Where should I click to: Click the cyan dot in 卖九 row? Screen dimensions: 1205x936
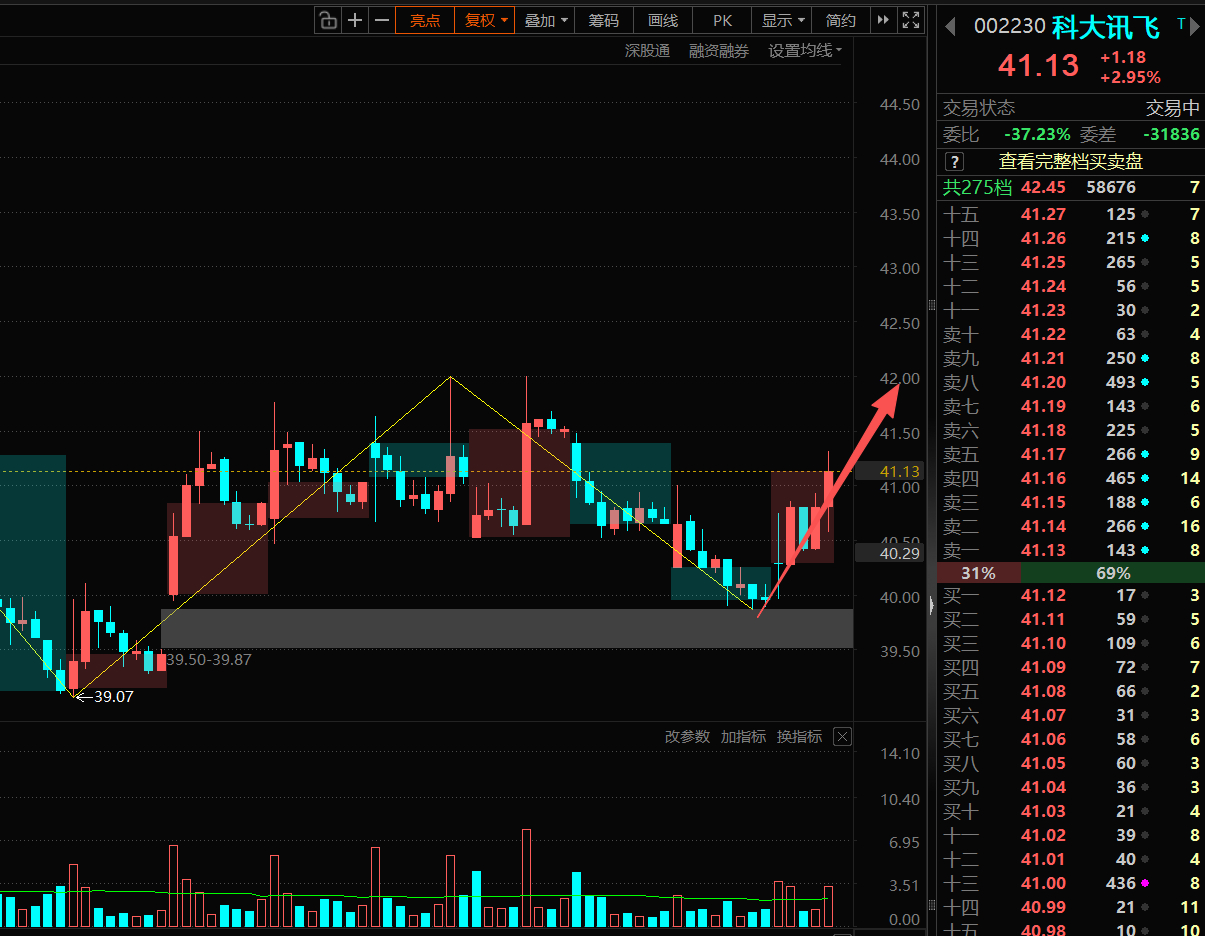click(1144, 358)
